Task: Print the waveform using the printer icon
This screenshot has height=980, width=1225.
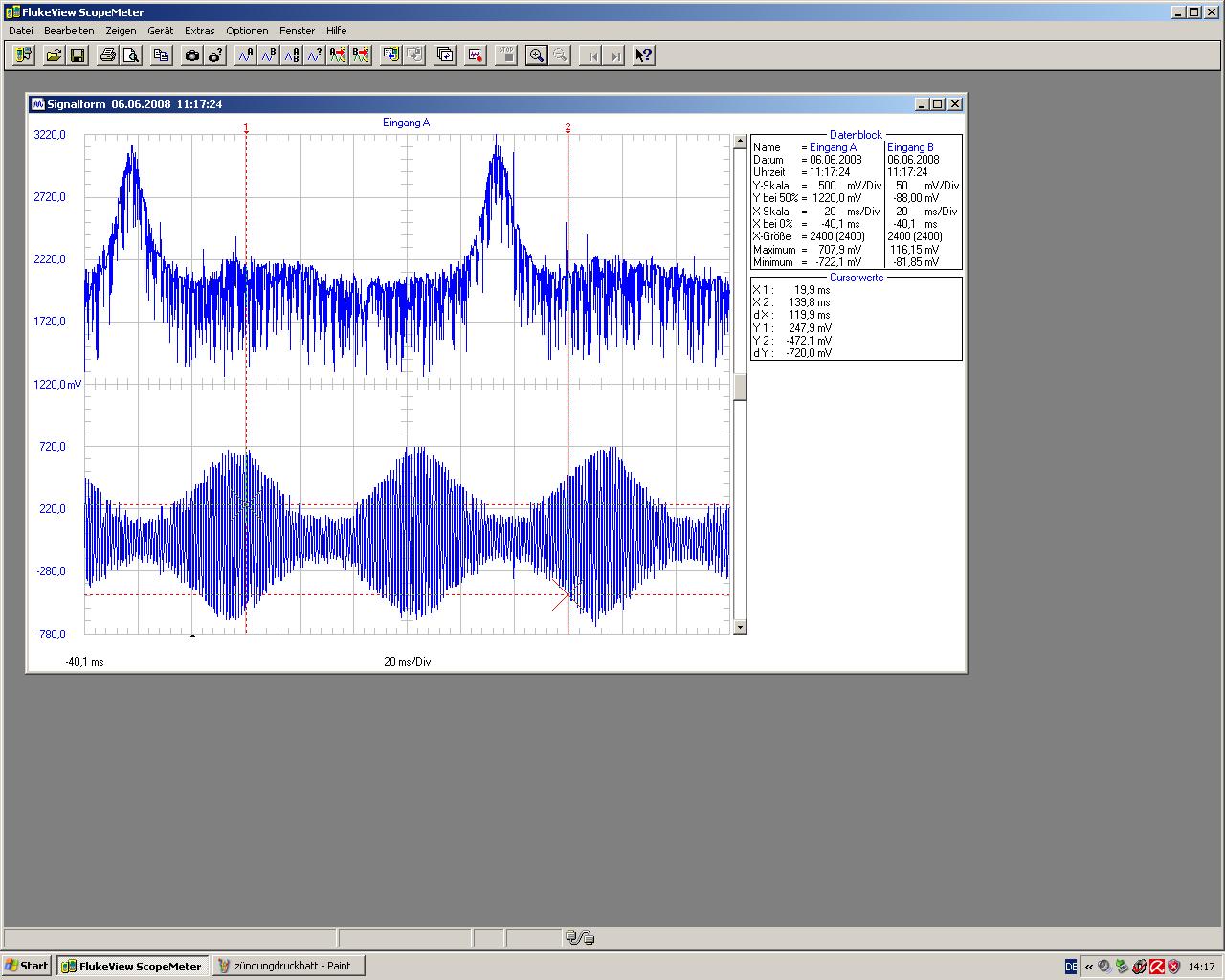Action: click(x=108, y=56)
